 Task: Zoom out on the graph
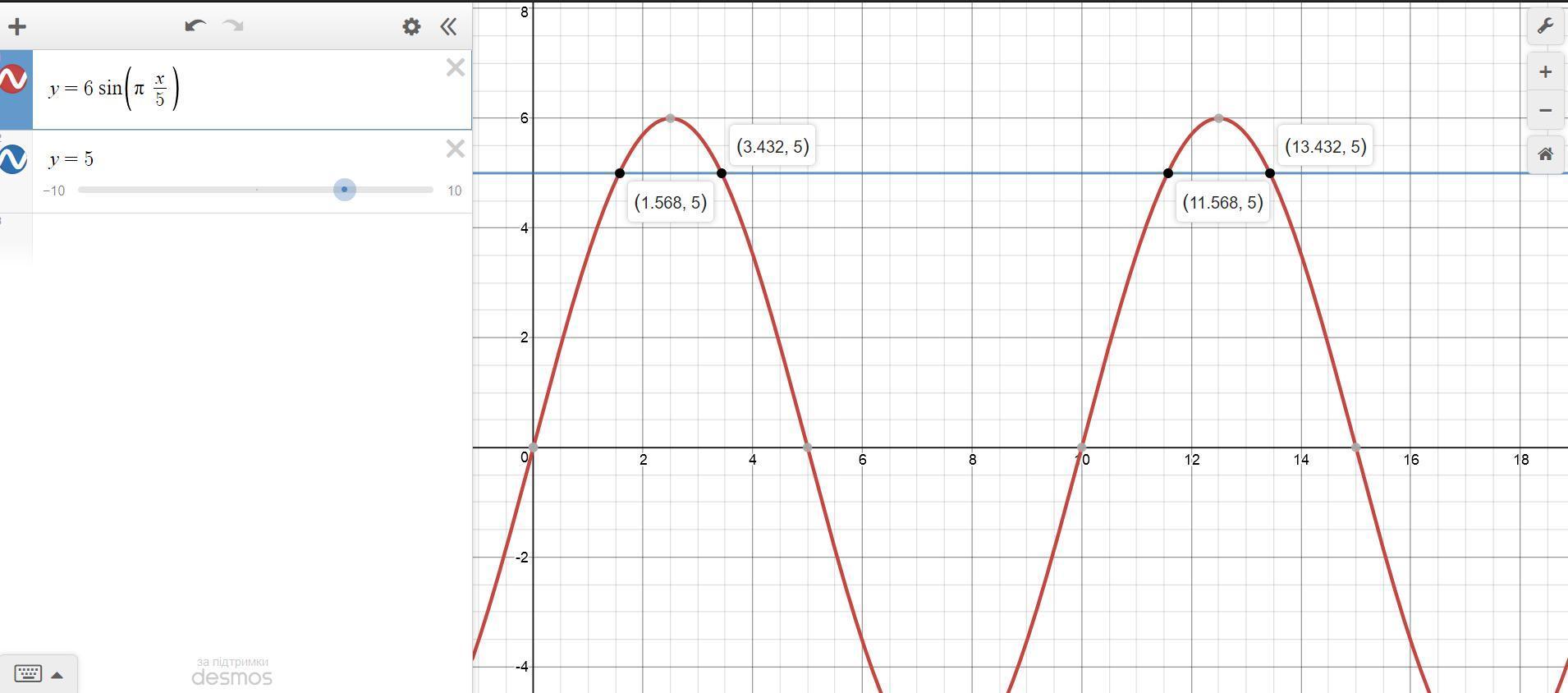[x=1545, y=110]
